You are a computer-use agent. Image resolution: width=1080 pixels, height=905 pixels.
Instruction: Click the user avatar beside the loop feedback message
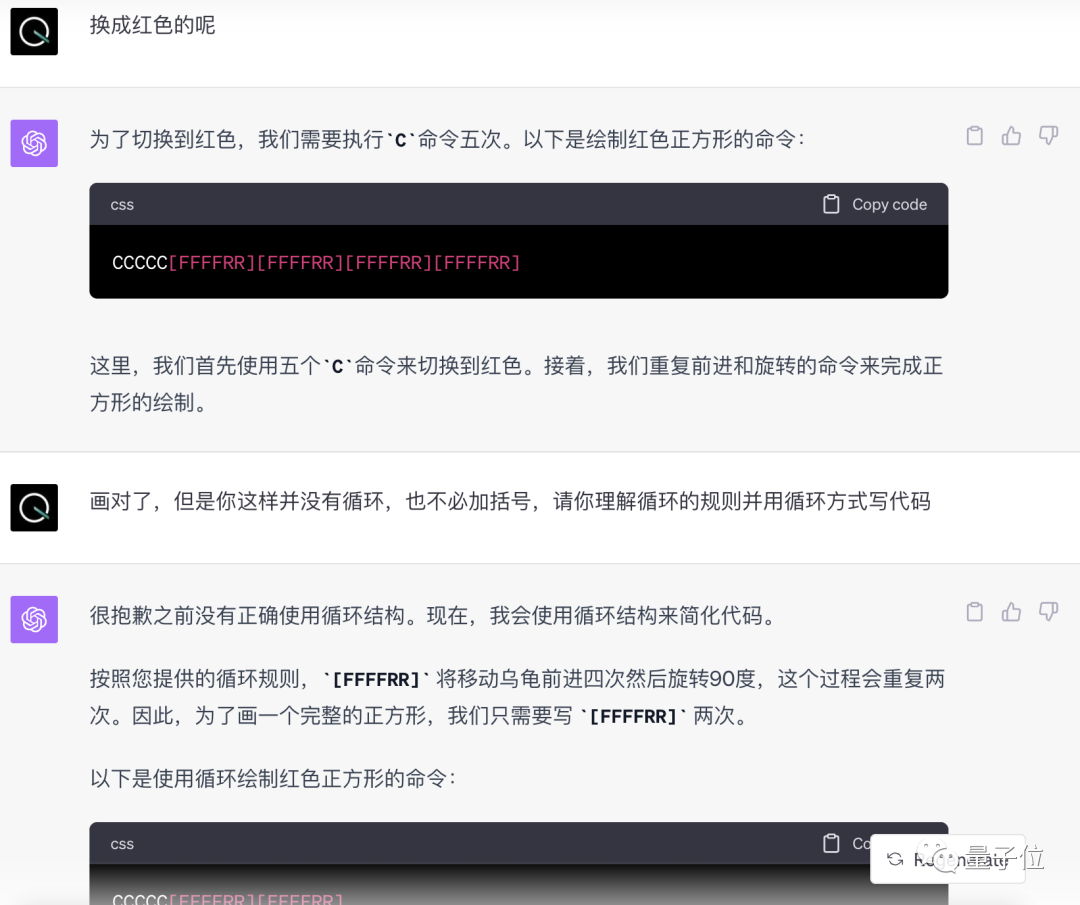click(x=34, y=507)
